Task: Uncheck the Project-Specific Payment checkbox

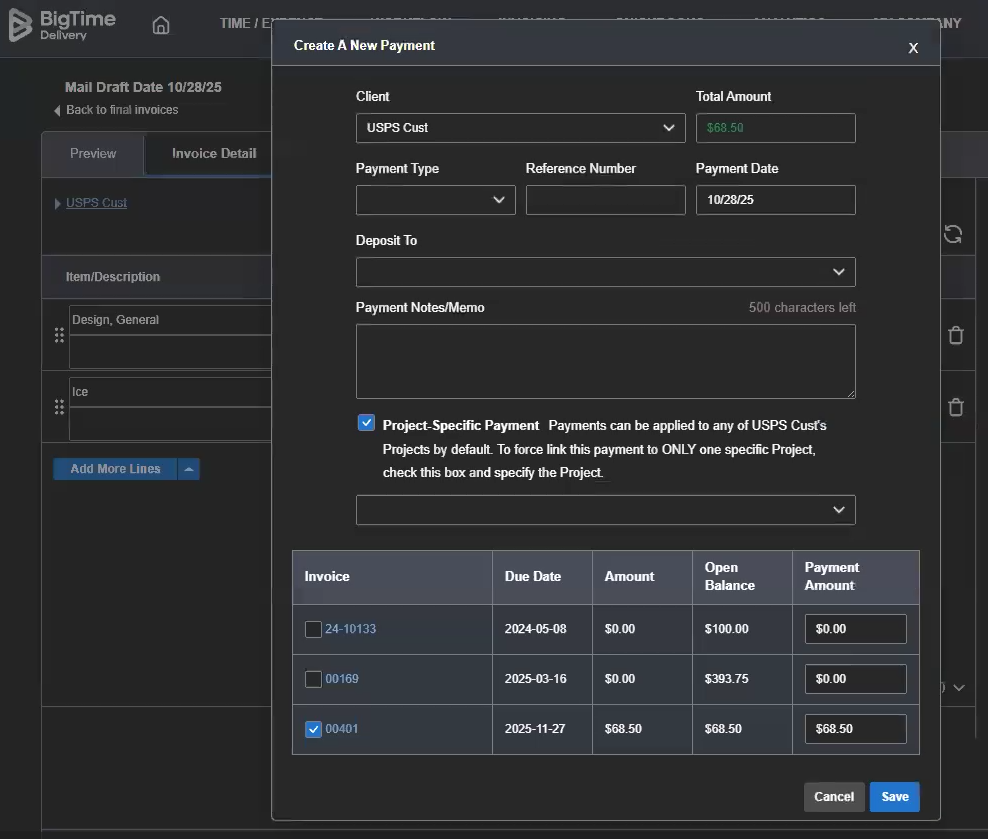Action: pyautogui.click(x=366, y=423)
